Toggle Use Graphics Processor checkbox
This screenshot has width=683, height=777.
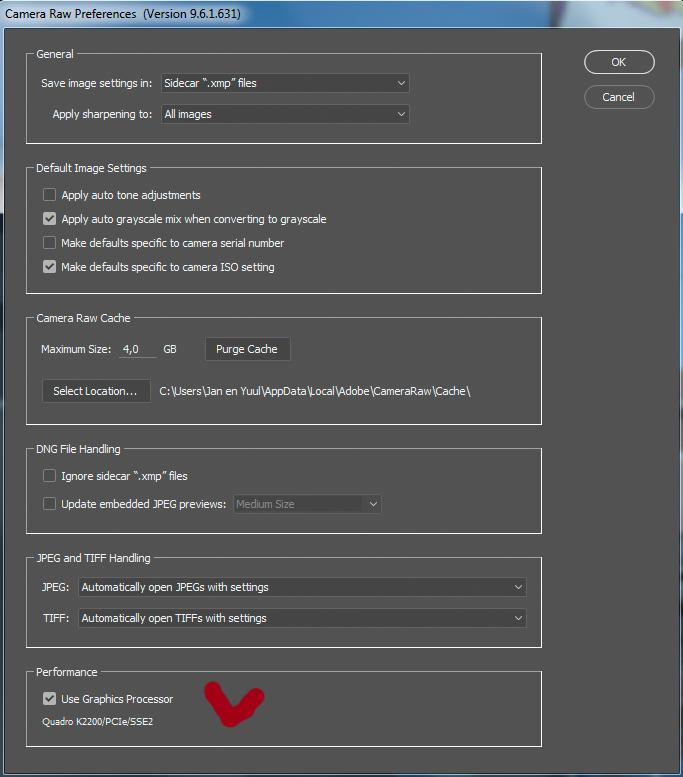click(50, 699)
